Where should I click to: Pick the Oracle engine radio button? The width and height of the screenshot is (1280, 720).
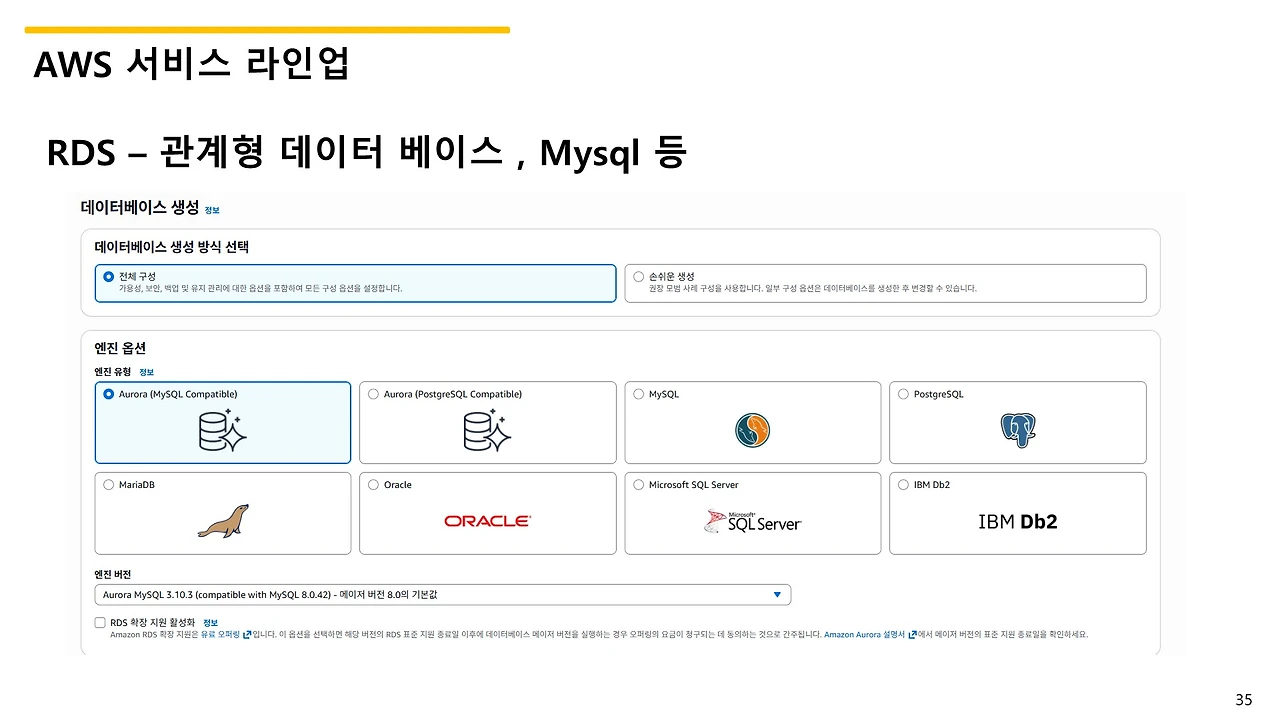point(374,485)
